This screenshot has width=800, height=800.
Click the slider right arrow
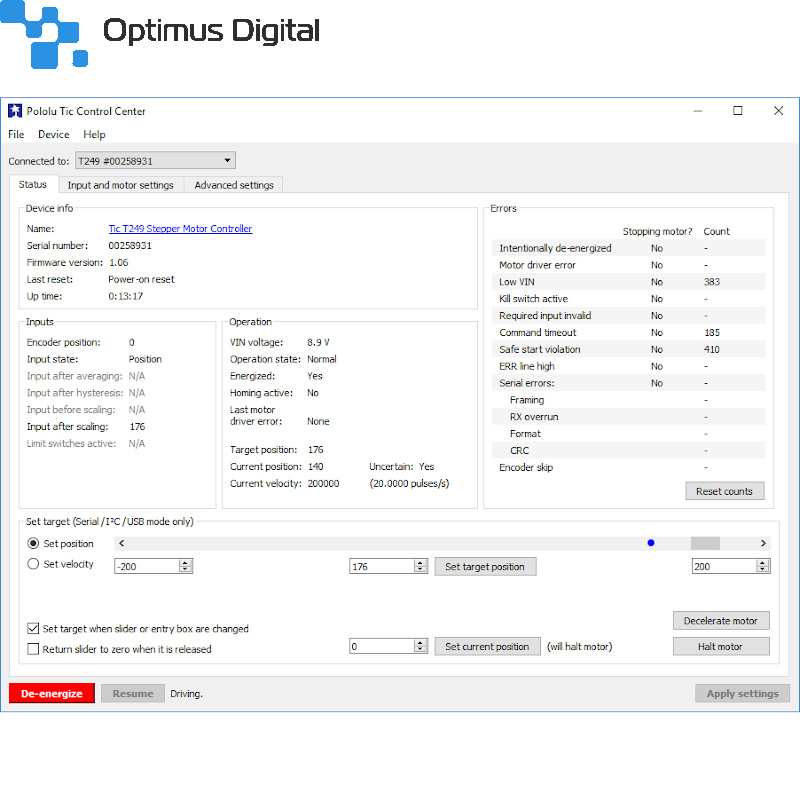click(763, 543)
